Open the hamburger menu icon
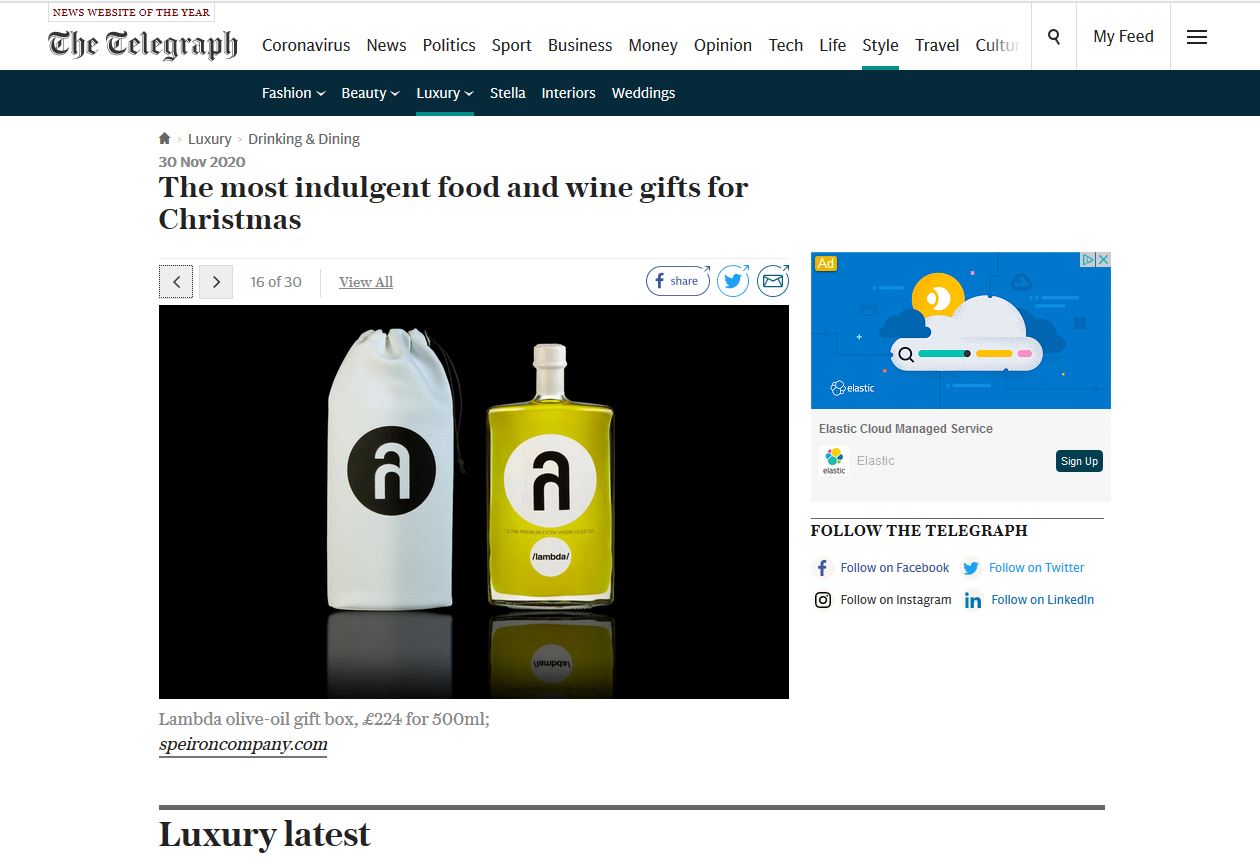The height and width of the screenshot is (863, 1260). pyautogui.click(x=1197, y=37)
